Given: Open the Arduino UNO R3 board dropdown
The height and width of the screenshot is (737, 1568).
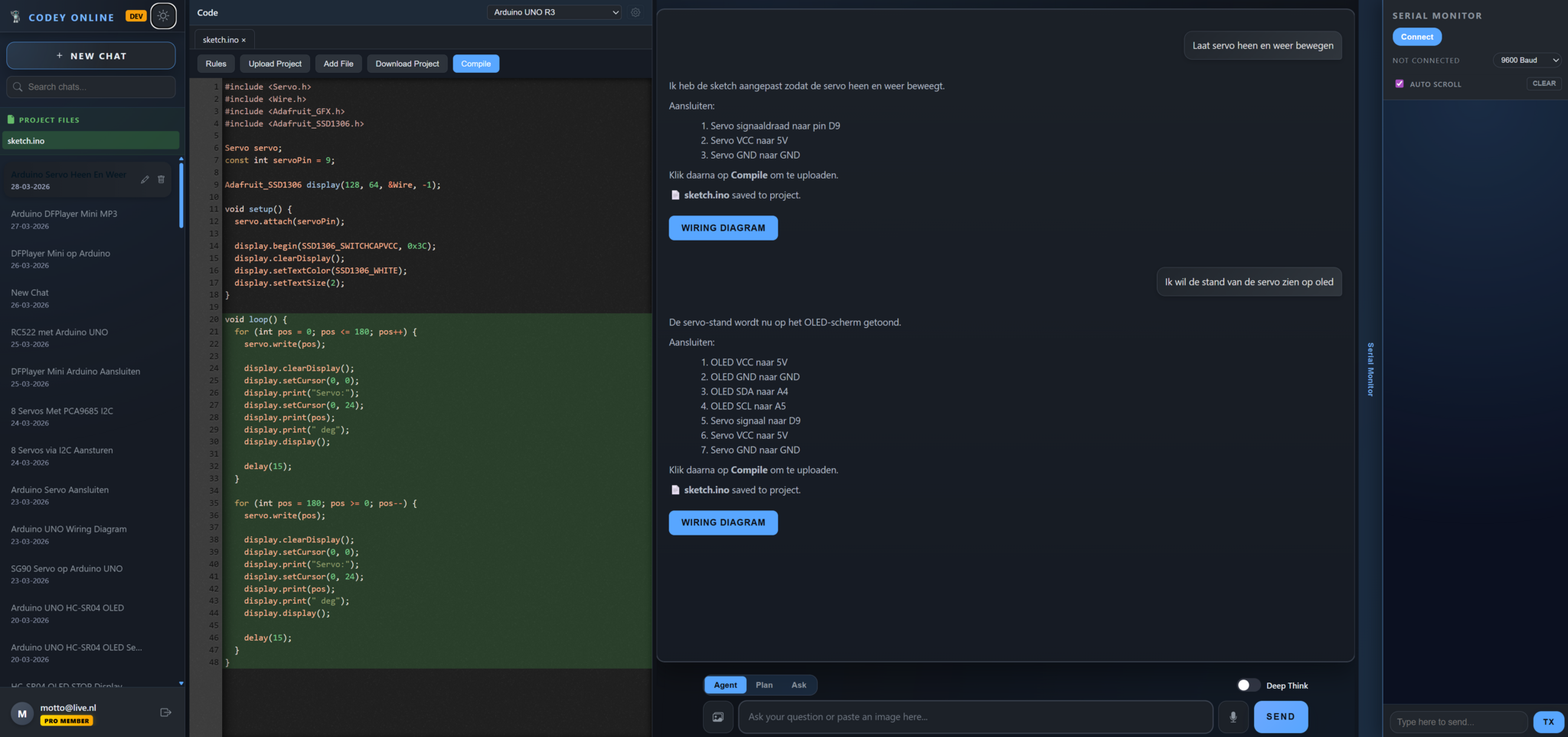Looking at the screenshot, I should 554,12.
